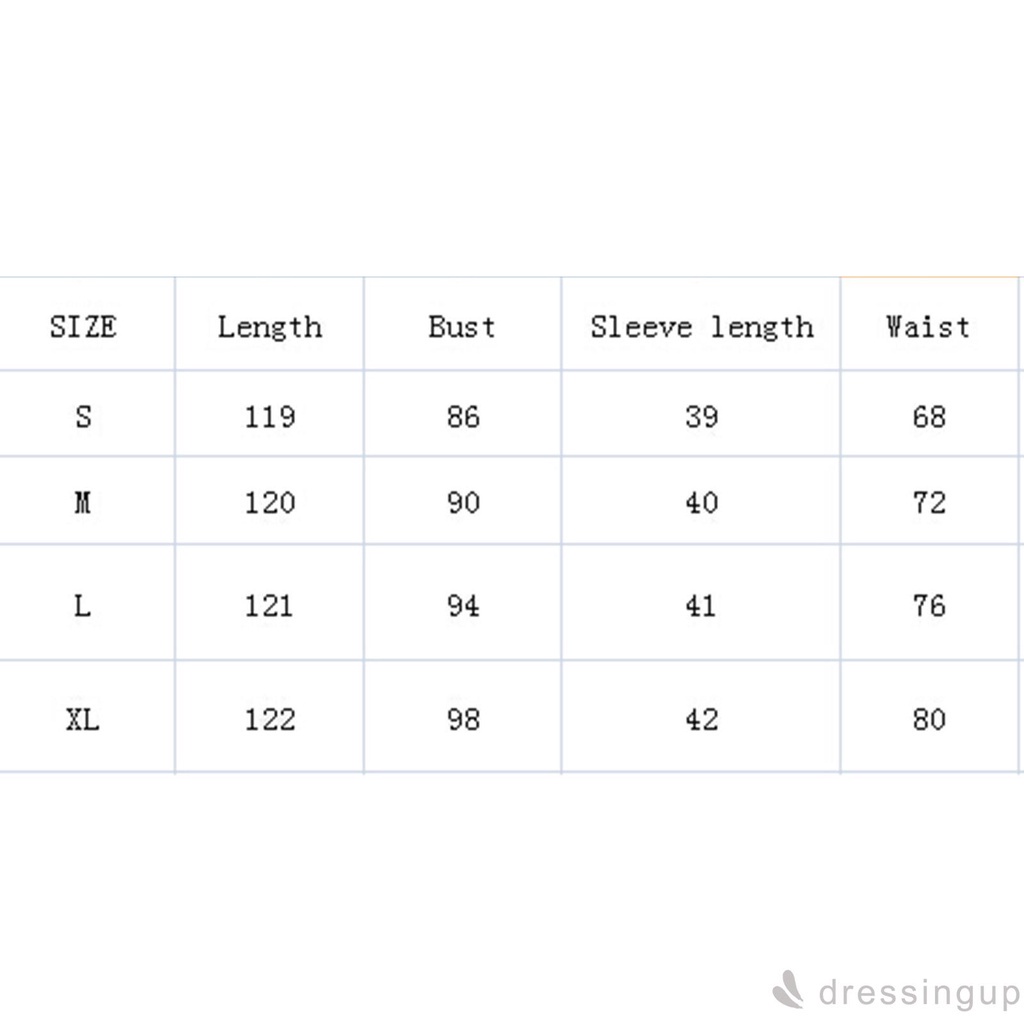Image resolution: width=1024 pixels, height=1024 pixels.
Task: Select waist value 80 in XL row
Action: (x=929, y=719)
